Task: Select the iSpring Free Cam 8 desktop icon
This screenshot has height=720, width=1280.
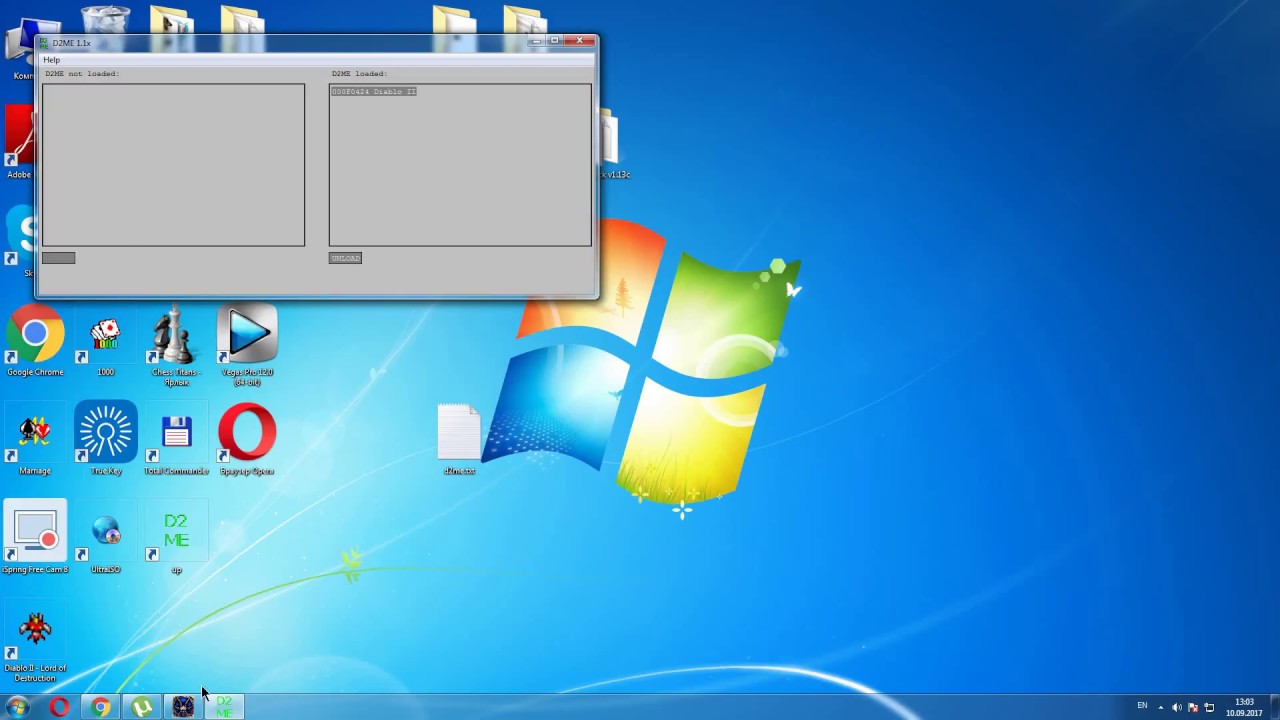Action: (x=35, y=538)
